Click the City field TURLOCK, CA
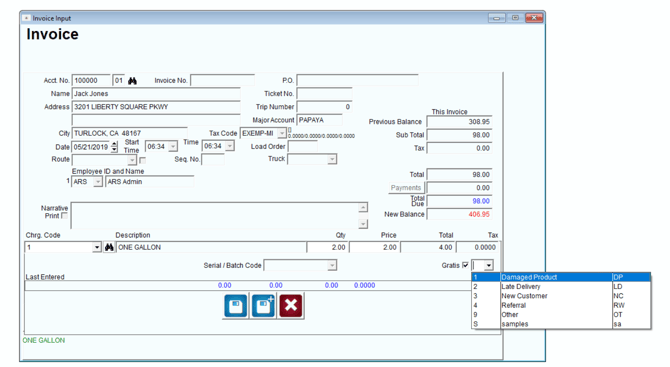The width and height of the screenshot is (670, 367). point(129,133)
